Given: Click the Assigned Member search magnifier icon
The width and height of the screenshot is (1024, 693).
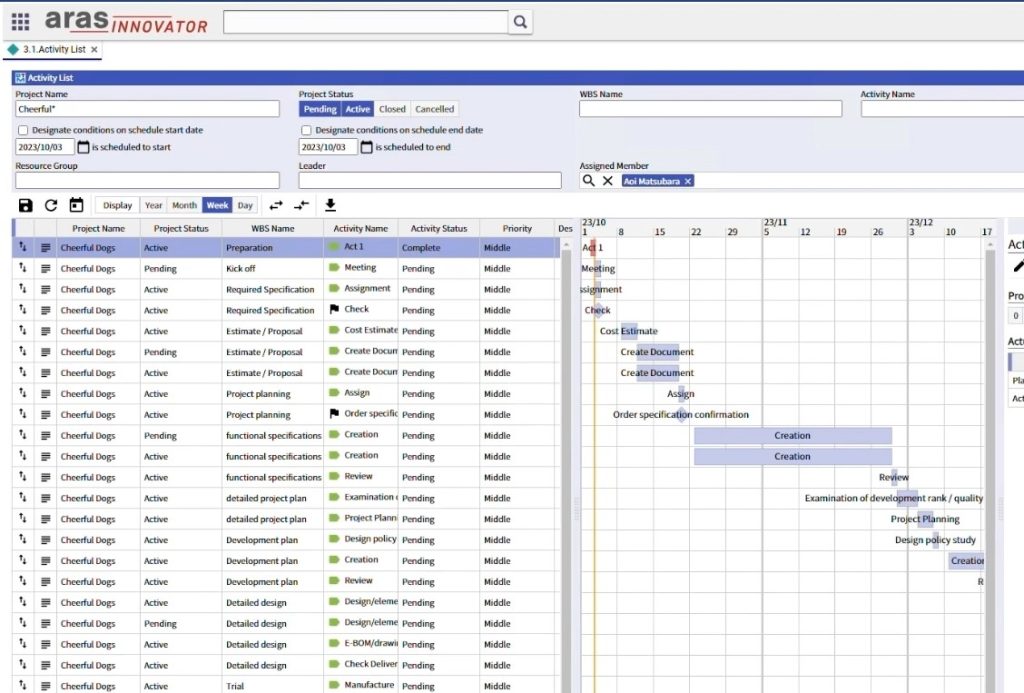Looking at the screenshot, I should tap(588, 181).
